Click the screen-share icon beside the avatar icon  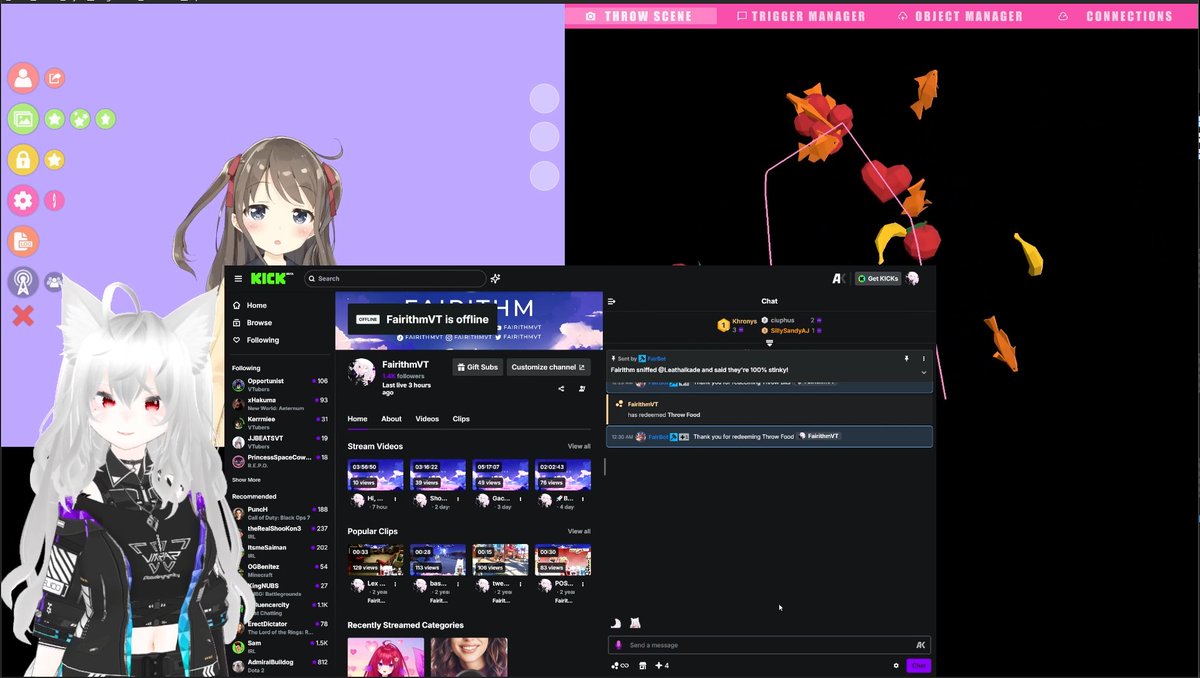click(54, 78)
